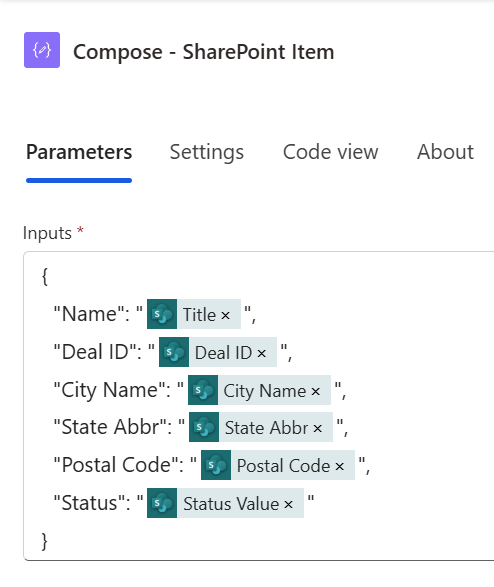Click the "State Abbr": key text

click(x=113, y=427)
